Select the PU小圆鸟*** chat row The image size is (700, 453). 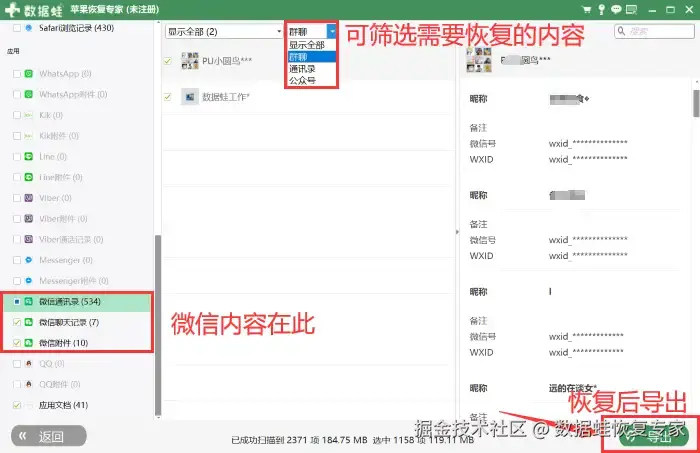click(308, 61)
